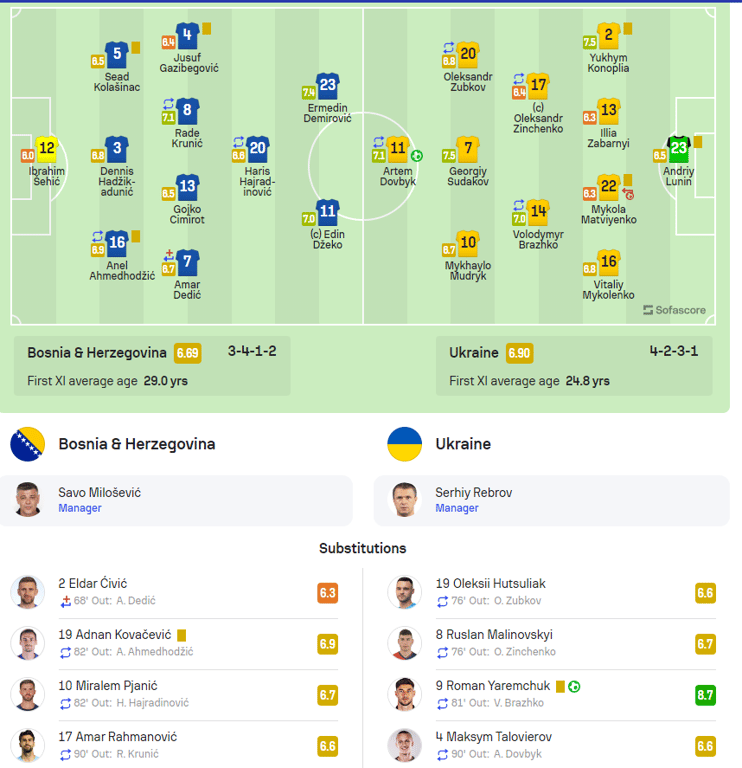Click Ruslan Malinovskyi's substitute avatar
The height and width of the screenshot is (768, 742).
[404, 643]
